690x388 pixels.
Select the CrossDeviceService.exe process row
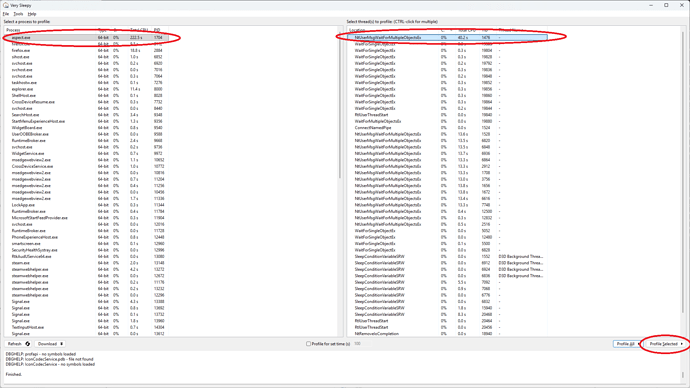87,166
